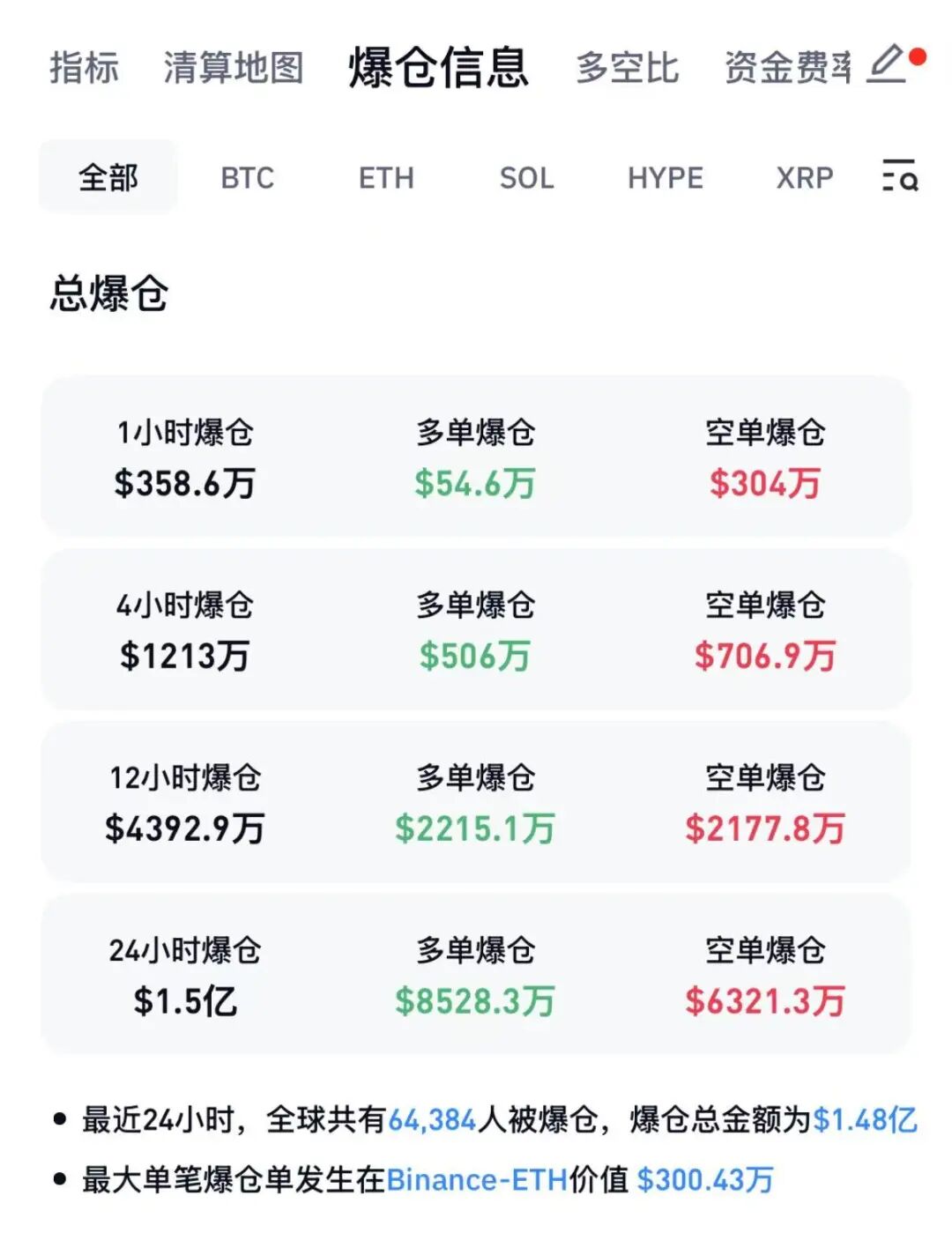Tap the 12小时爆仓 $4392.9万 row
Screen dimensions: 952x1248
click(476, 802)
